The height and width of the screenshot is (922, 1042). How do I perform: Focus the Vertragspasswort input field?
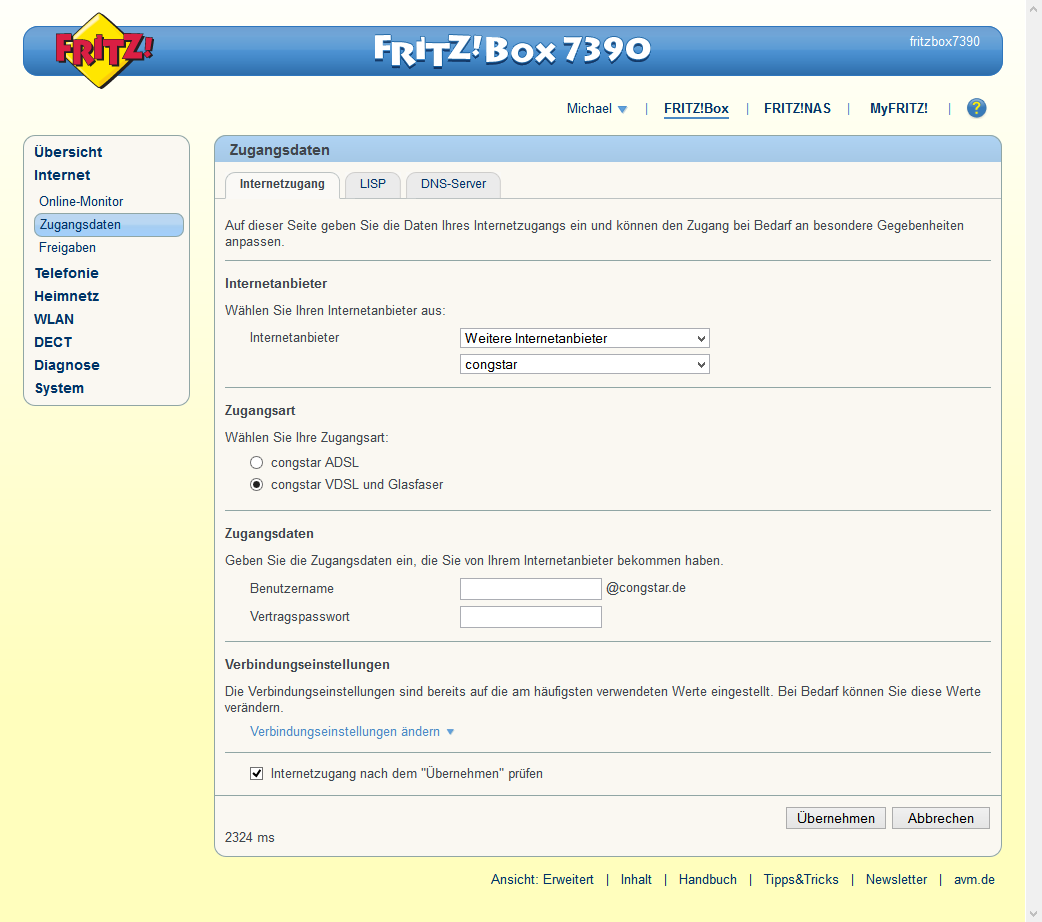point(530,617)
